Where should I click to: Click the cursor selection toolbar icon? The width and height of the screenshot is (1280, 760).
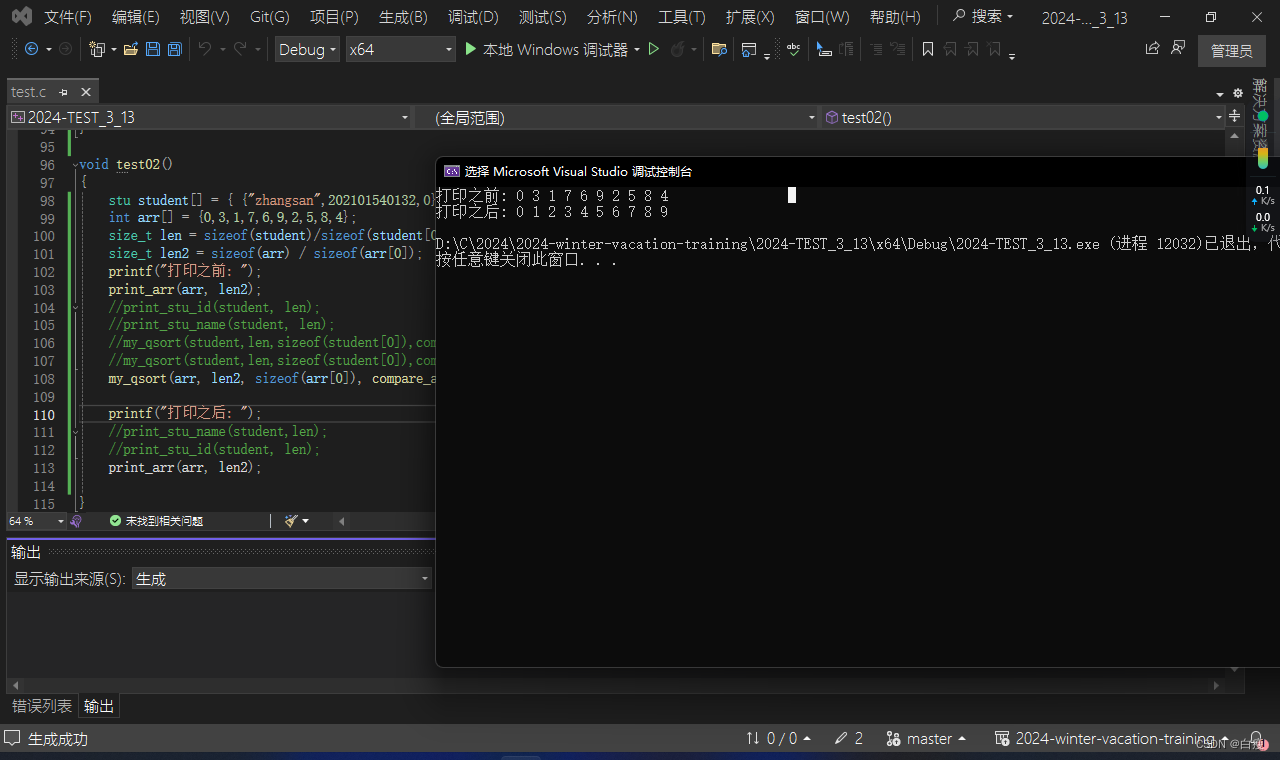tap(824, 49)
